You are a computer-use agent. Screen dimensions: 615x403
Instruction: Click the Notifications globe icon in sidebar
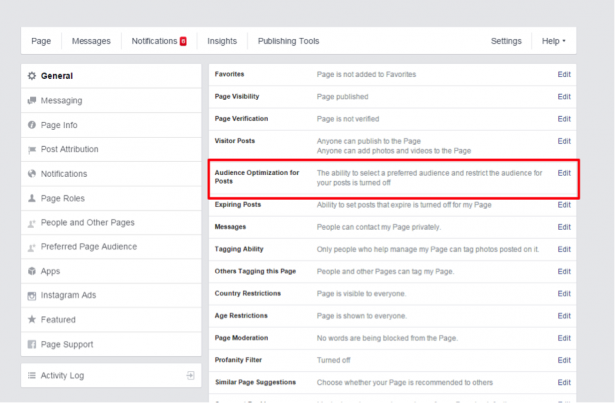pyautogui.click(x=32, y=173)
